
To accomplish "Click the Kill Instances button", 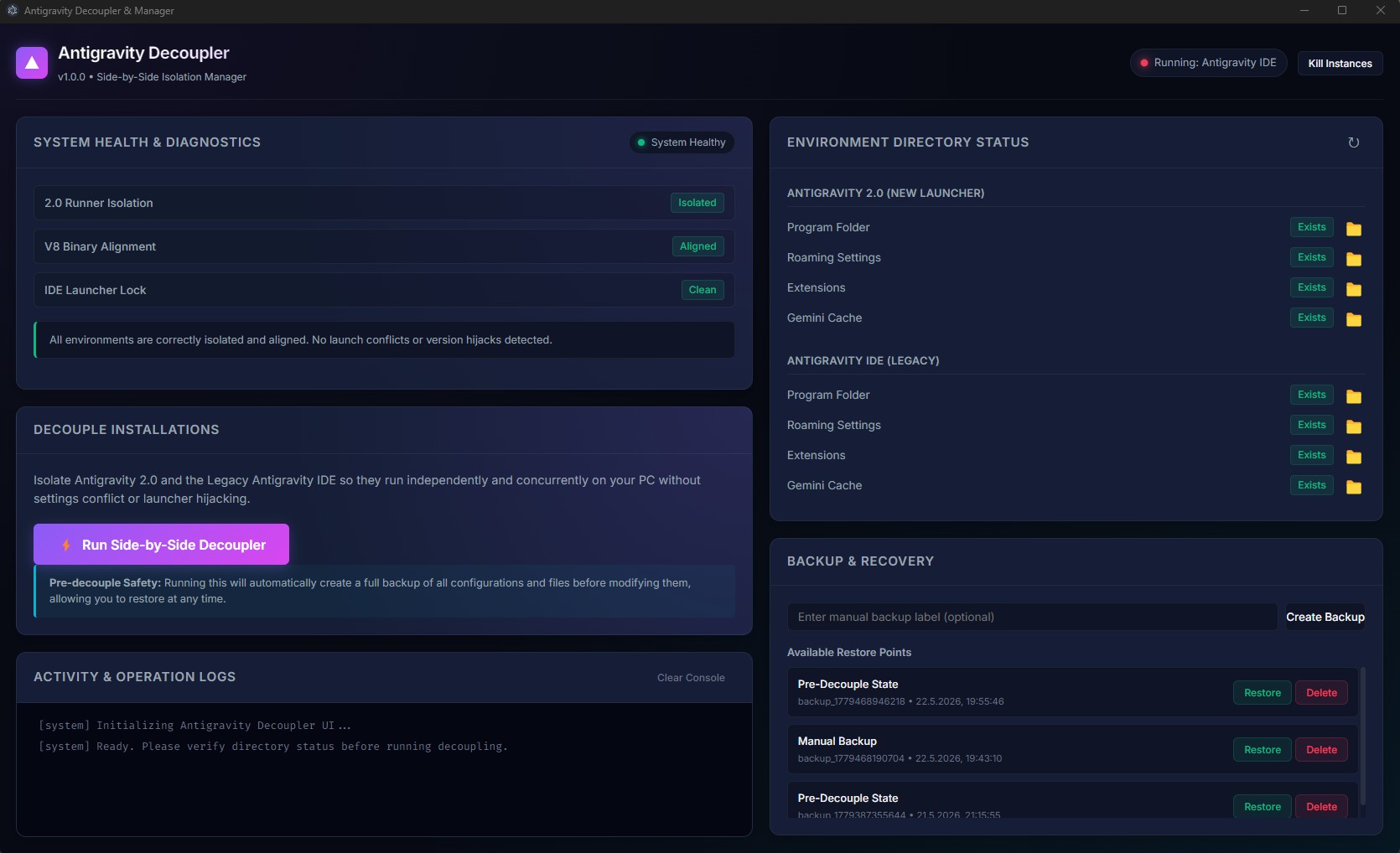I will point(1340,63).
